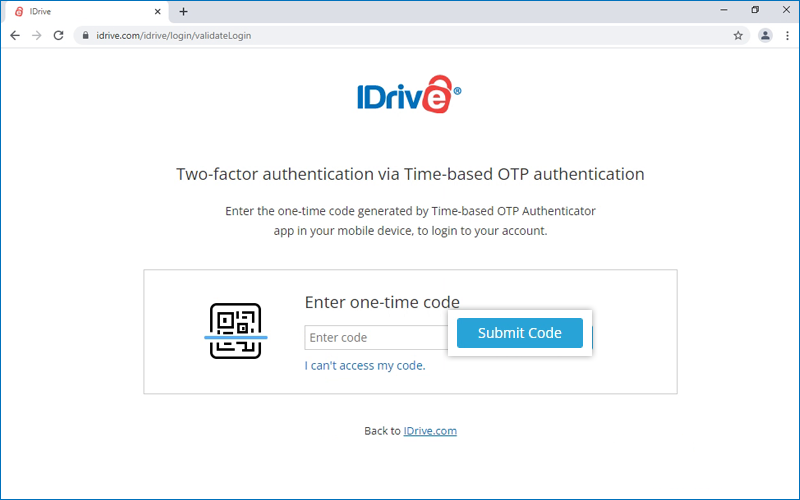This screenshot has width=800, height=500.
Task: Close the IDrive browser tab
Action: [158, 11]
